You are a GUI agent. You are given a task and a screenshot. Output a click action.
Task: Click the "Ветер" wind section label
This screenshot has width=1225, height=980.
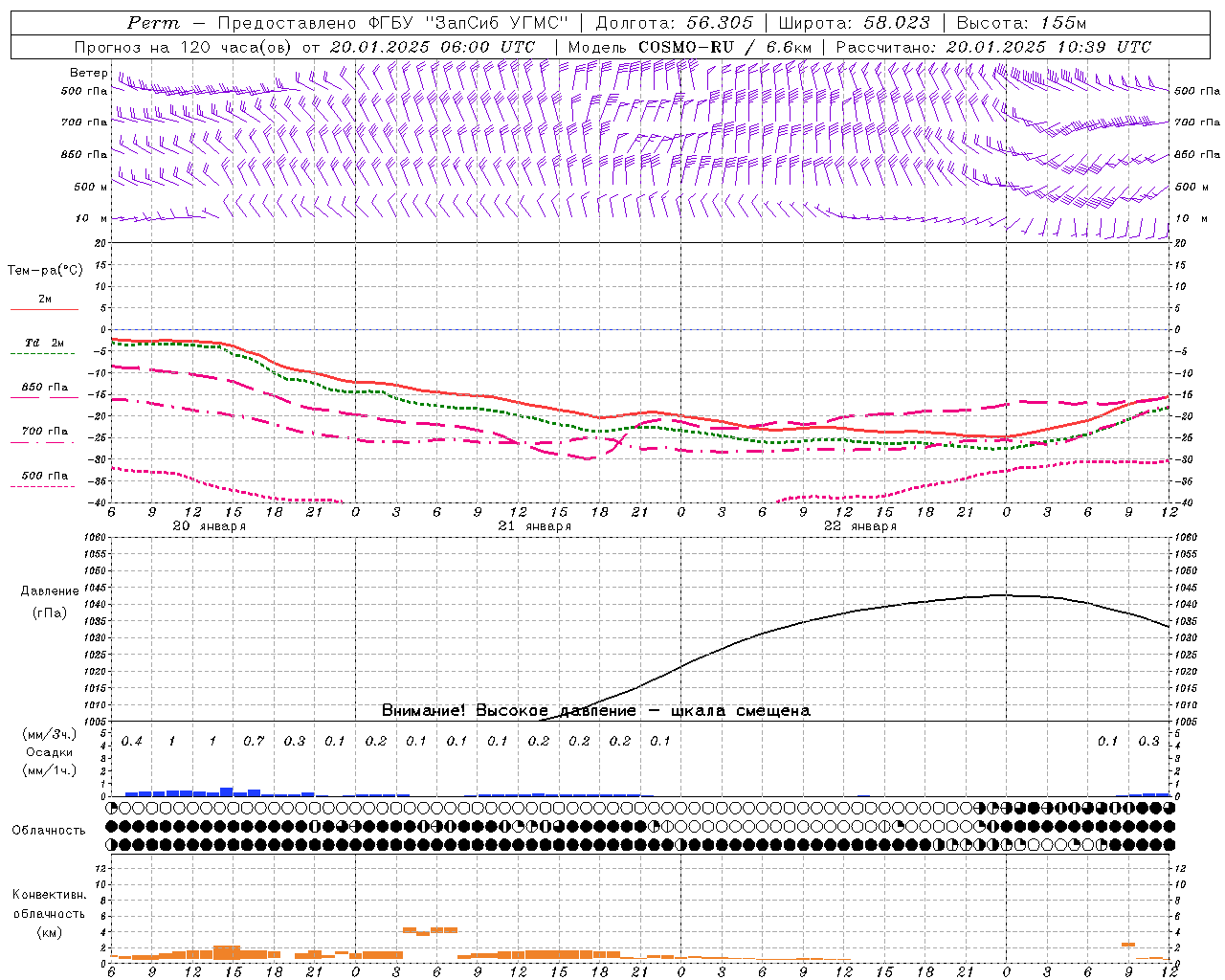pyautogui.click(x=88, y=73)
